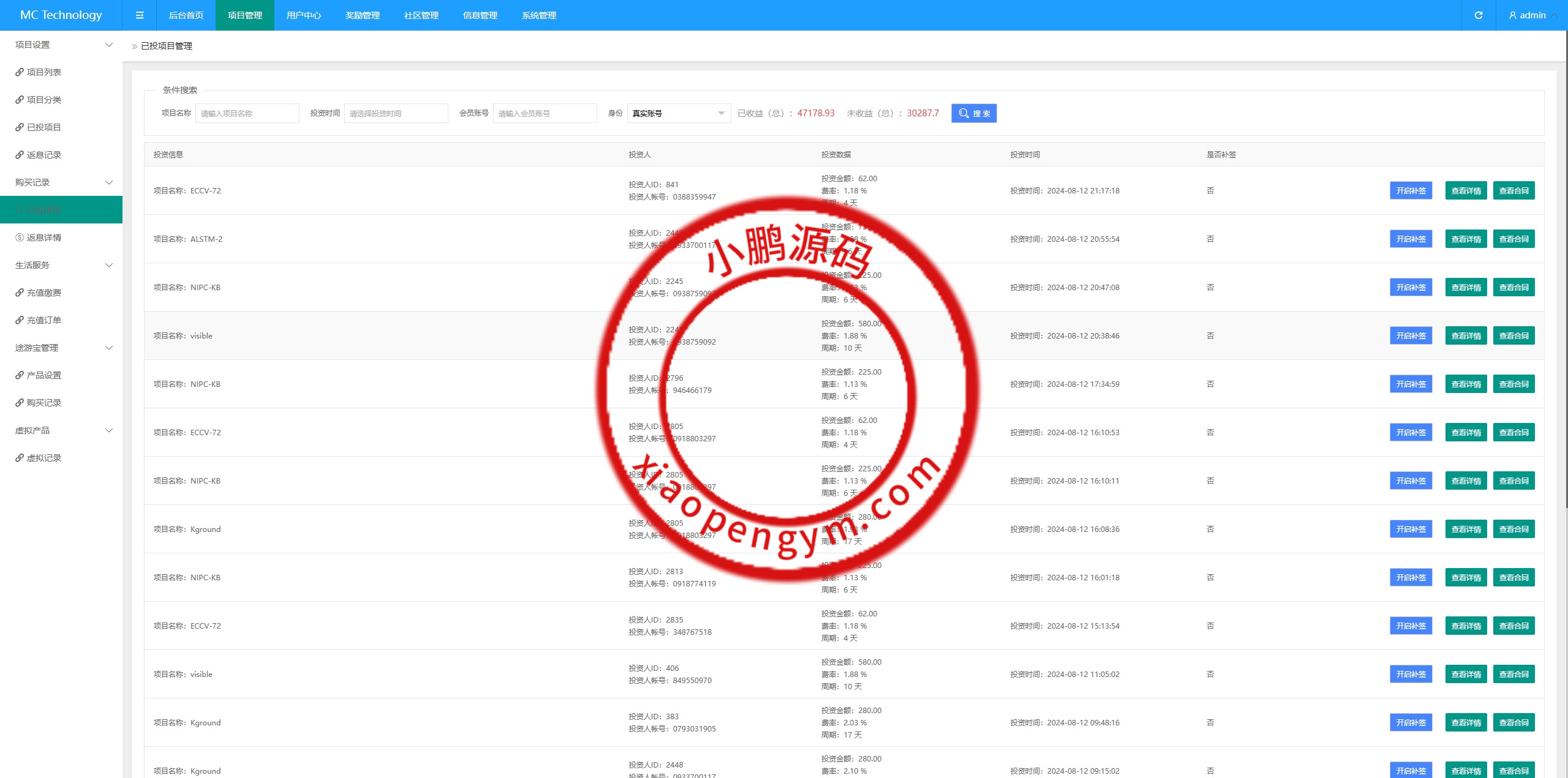Image resolution: width=1568 pixels, height=778 pixels.
Task: Click the sidebar collapse hamburger icon
Action: point(140,15)
